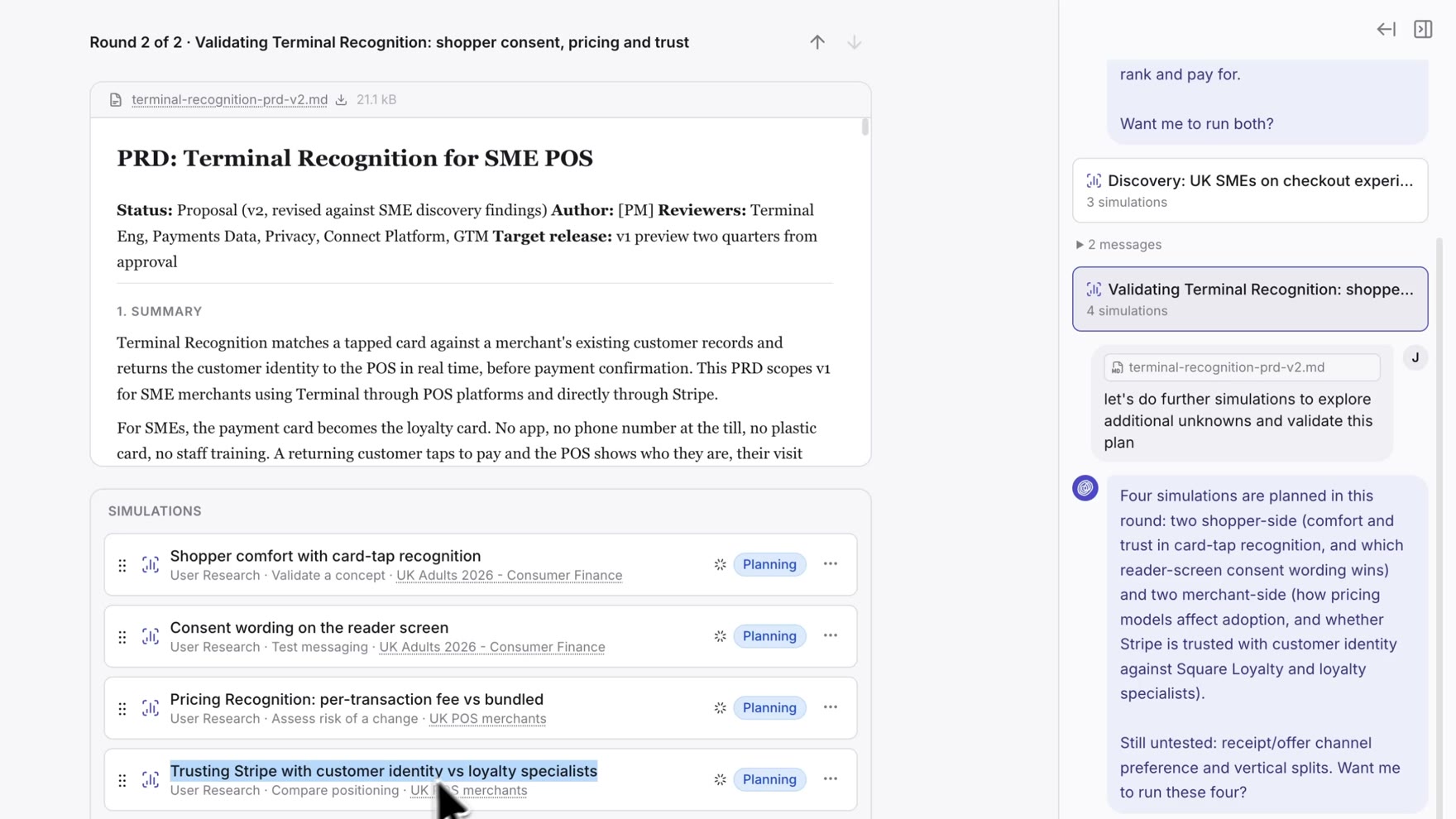Click the 1. SUMMARY section heading
Screen dimensions: 1456x819
pyautogui.click(x=160, y=312)
